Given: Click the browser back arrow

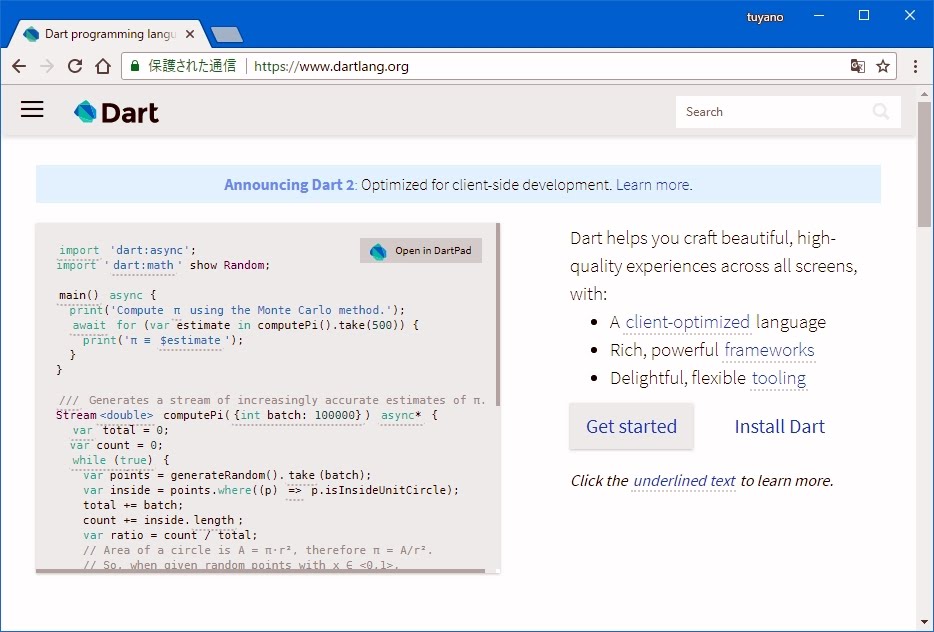Looking at the screenshot, I should [19, 67].
